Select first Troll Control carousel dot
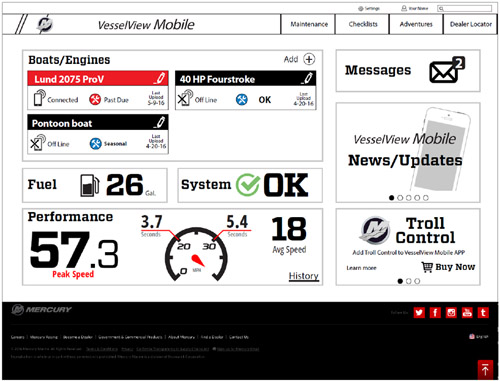 coord(400,281)
